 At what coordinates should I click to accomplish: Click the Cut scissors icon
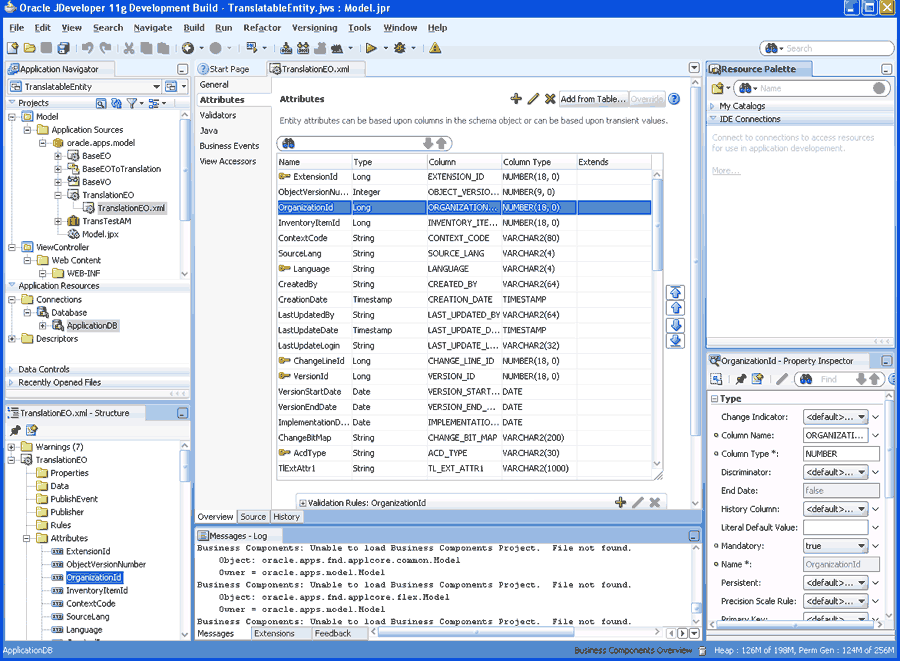[x=129, y=48]
